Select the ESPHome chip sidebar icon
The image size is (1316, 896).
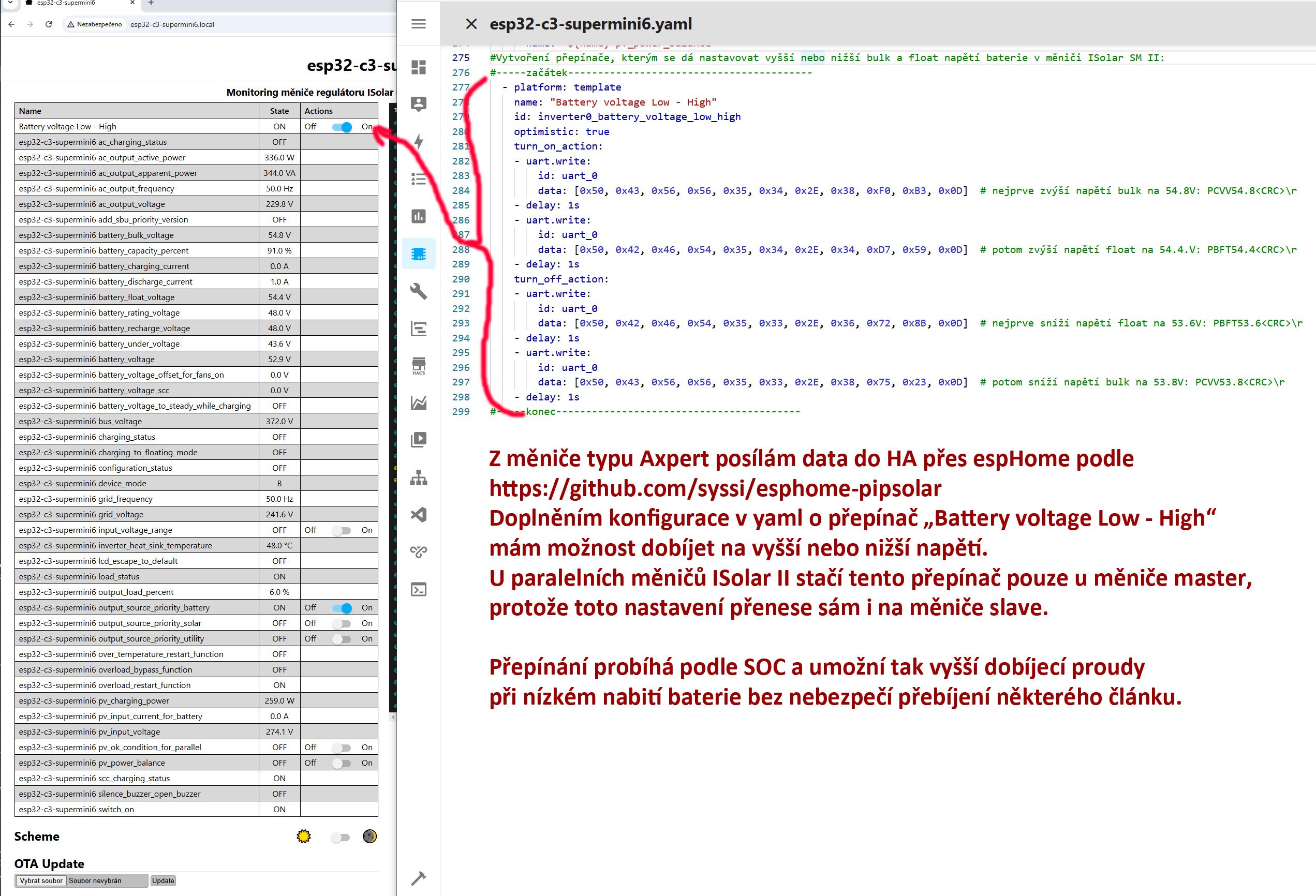(419, 253)
